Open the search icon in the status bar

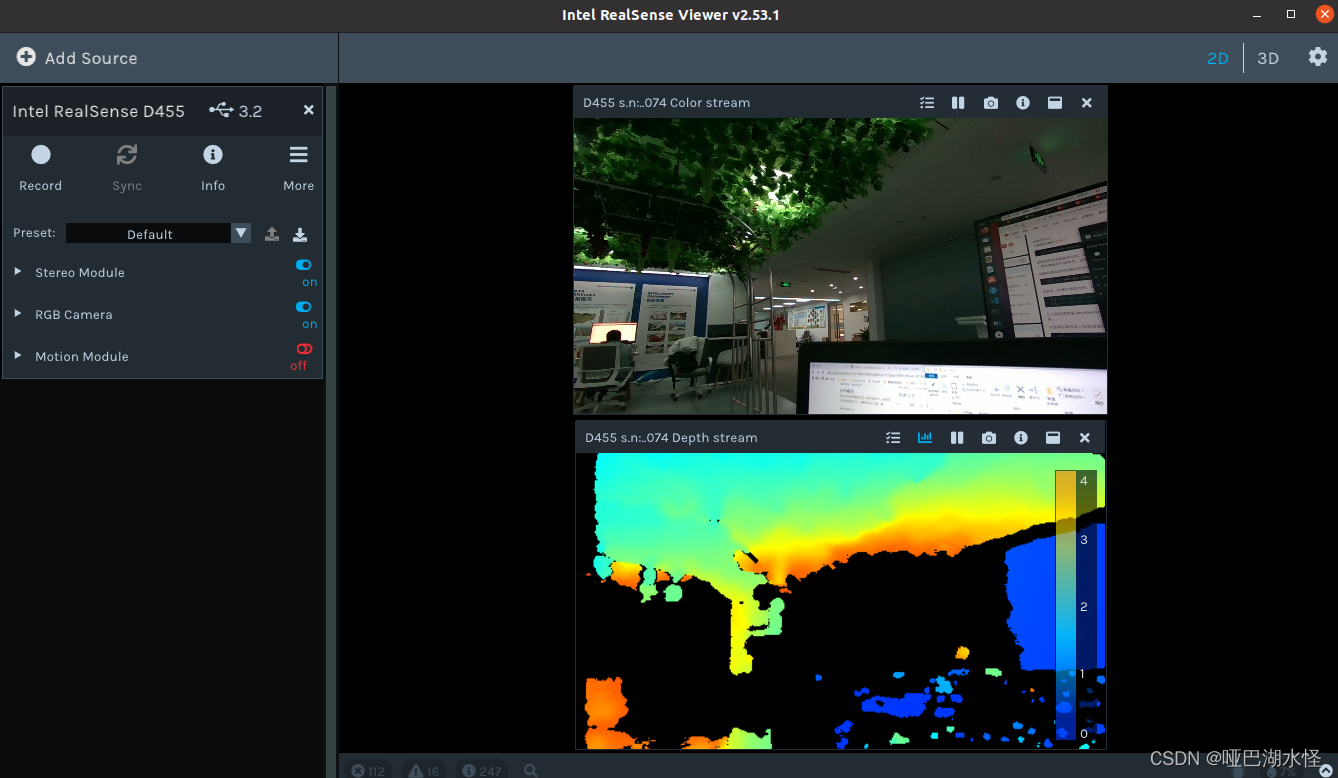[x=531, y=769]
